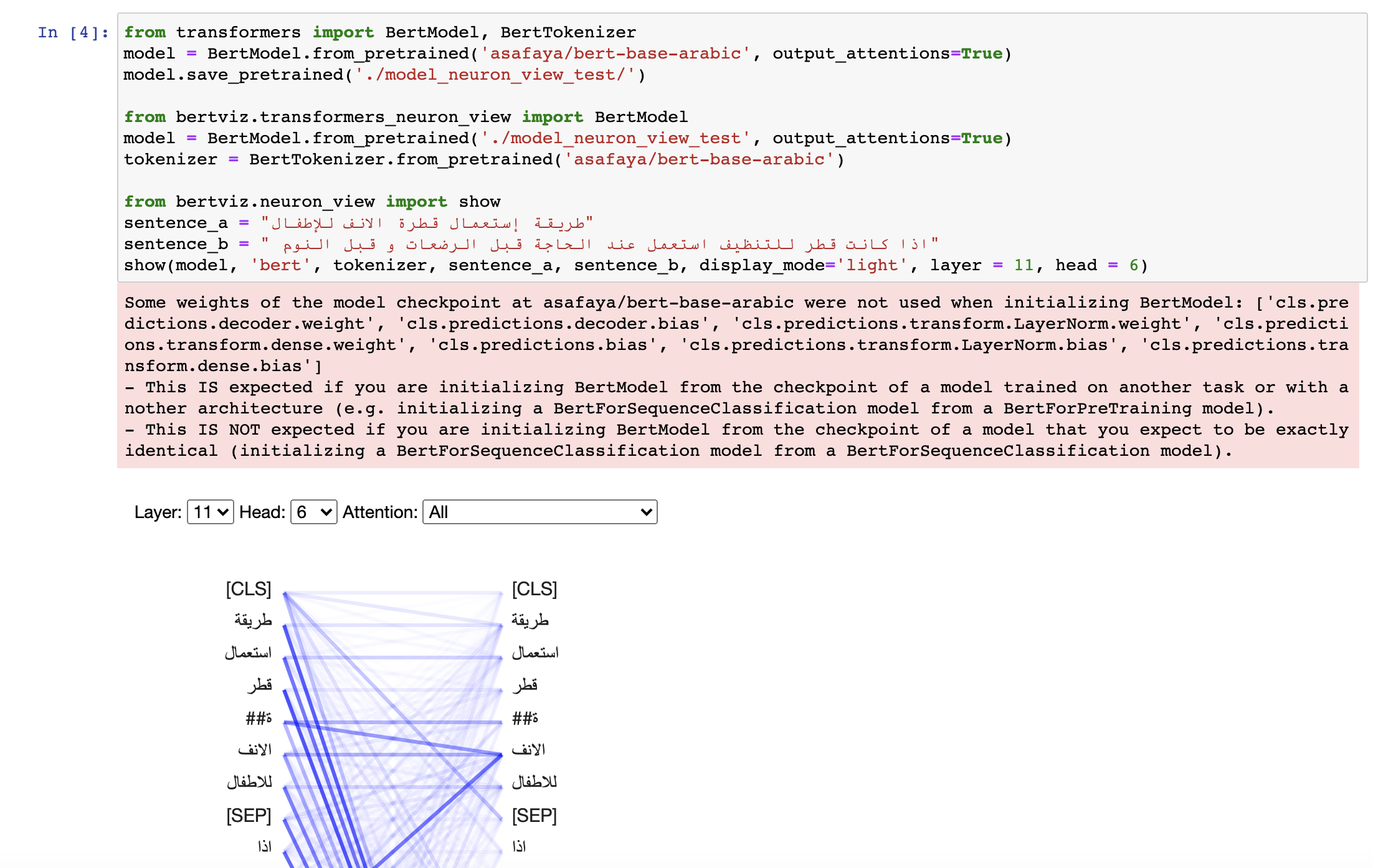Select the token الانف on the right side

click(x=530, y=750)
